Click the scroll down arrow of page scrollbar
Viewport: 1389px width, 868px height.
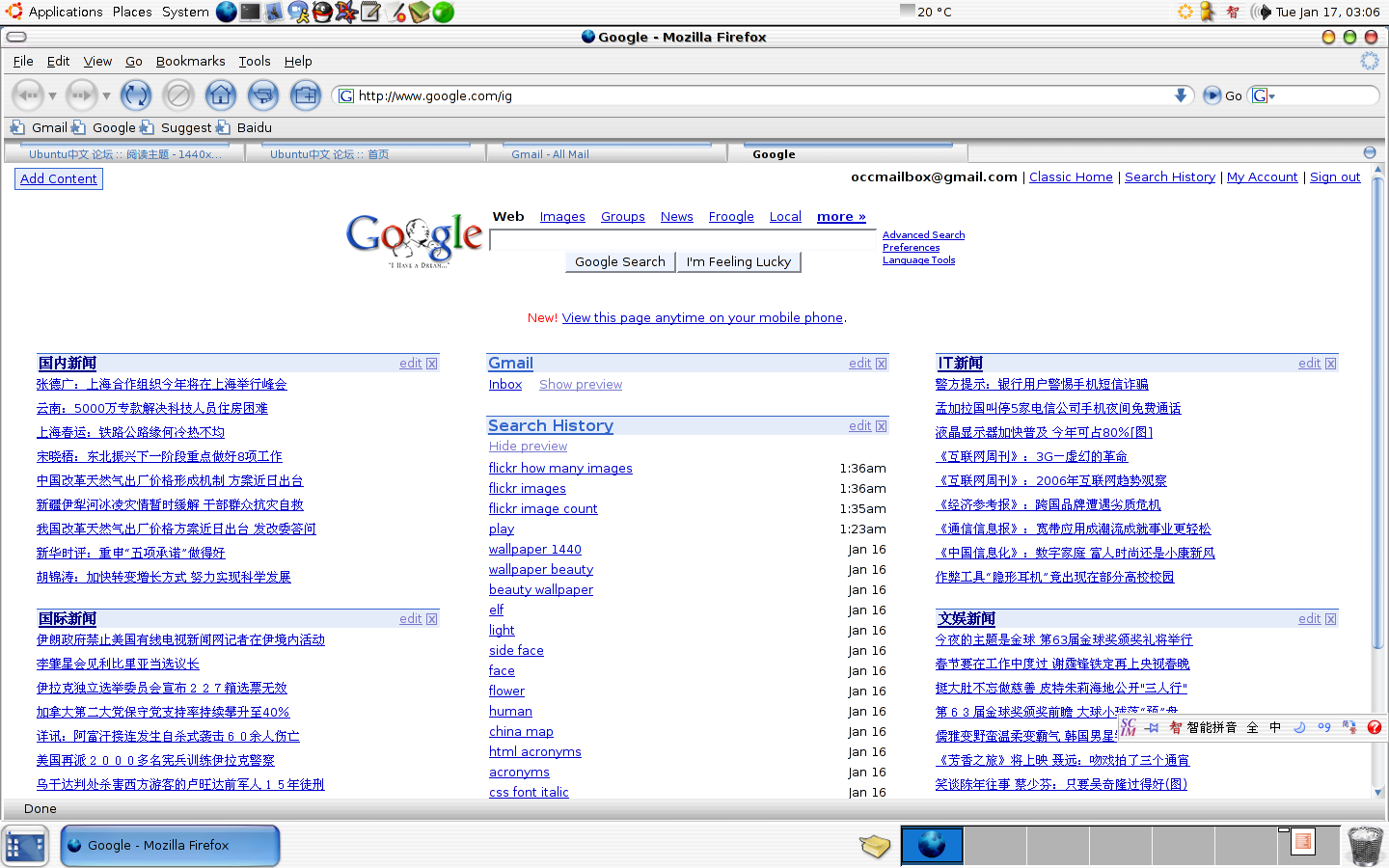point(1377,792)
